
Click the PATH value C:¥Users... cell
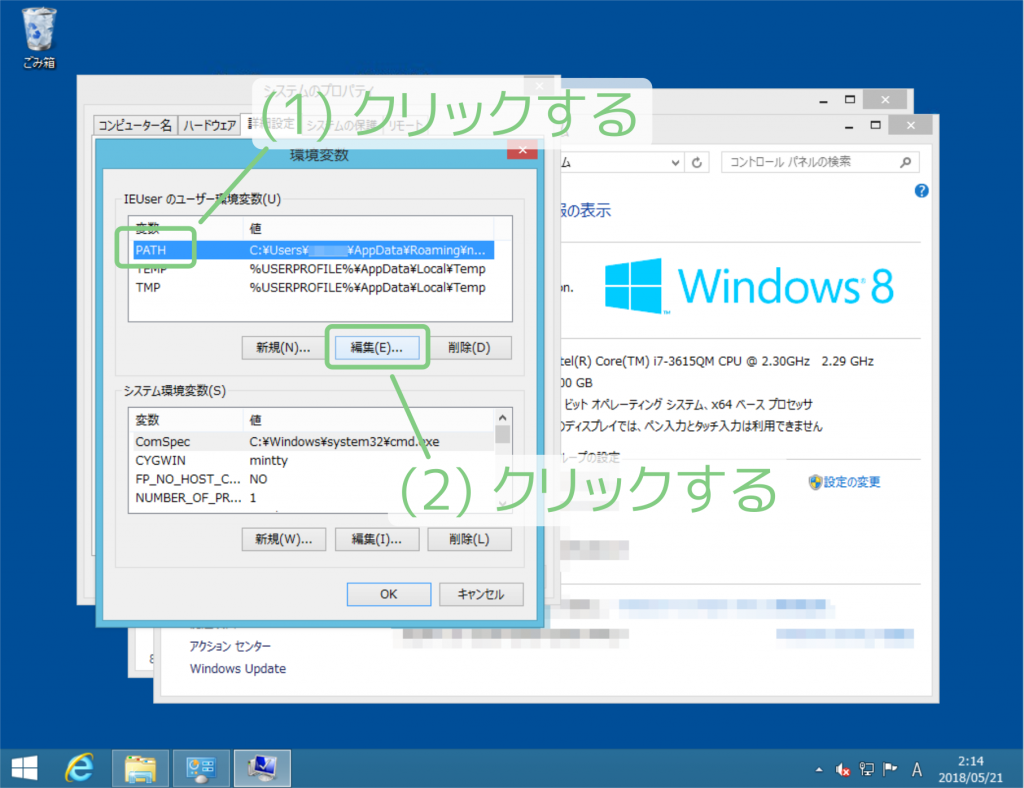(x=368, y=250)
